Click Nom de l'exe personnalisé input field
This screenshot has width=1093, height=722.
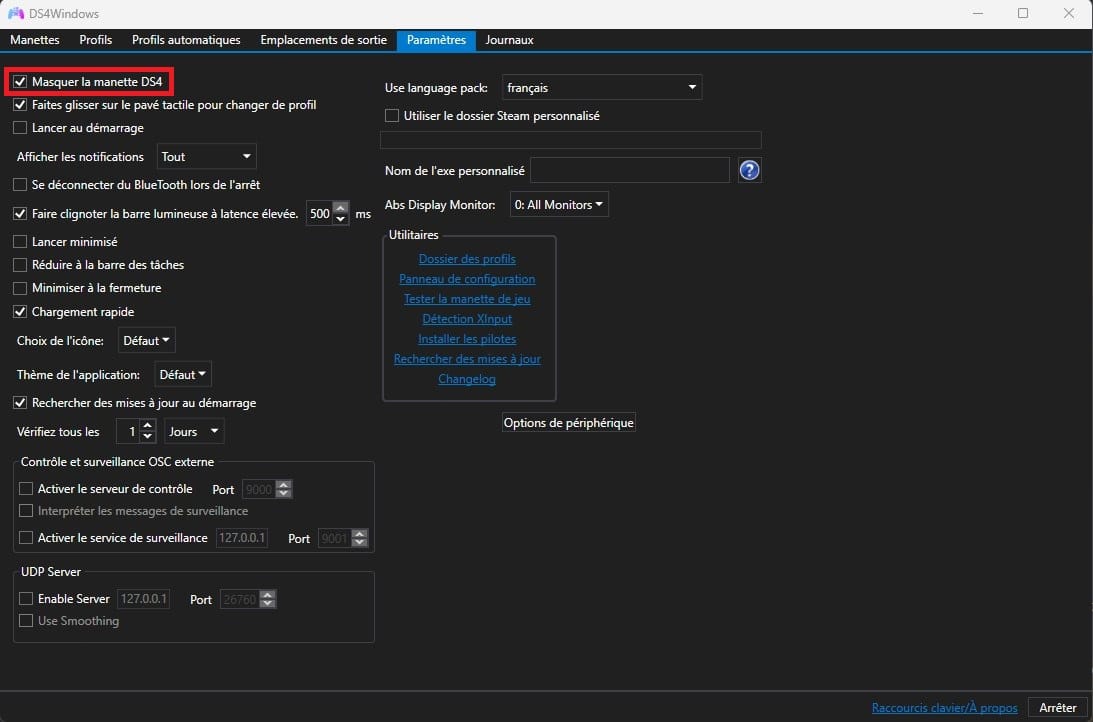coord(630,170)
